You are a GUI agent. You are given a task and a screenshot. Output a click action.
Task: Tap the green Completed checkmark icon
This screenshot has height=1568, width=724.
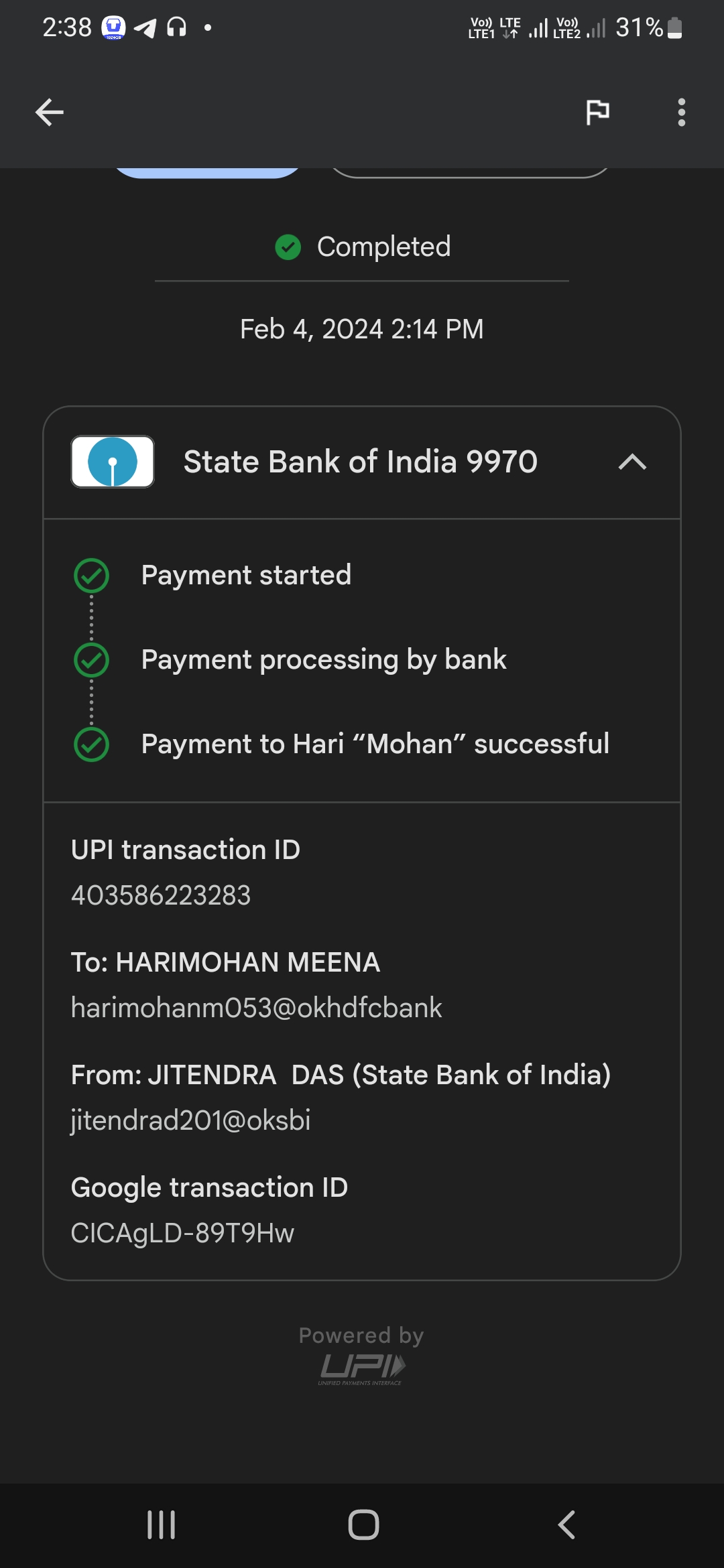(288, 247)
